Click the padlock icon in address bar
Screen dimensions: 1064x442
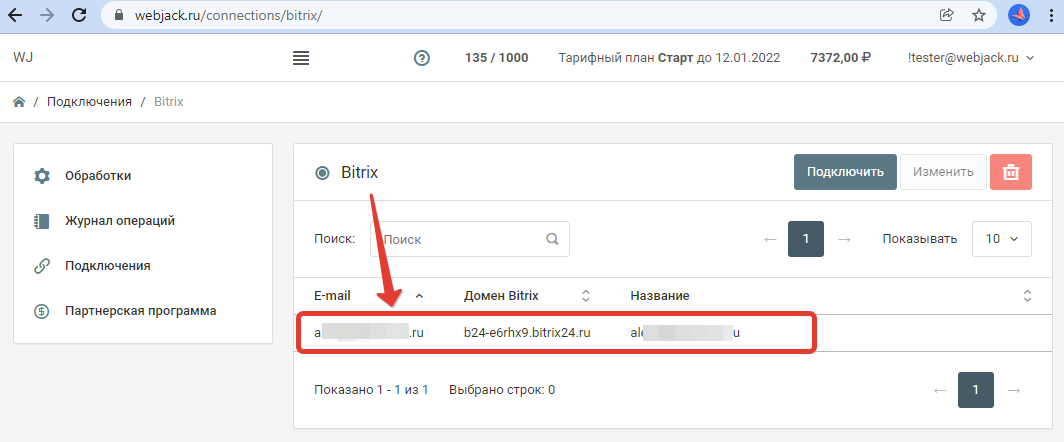point(120,15)
